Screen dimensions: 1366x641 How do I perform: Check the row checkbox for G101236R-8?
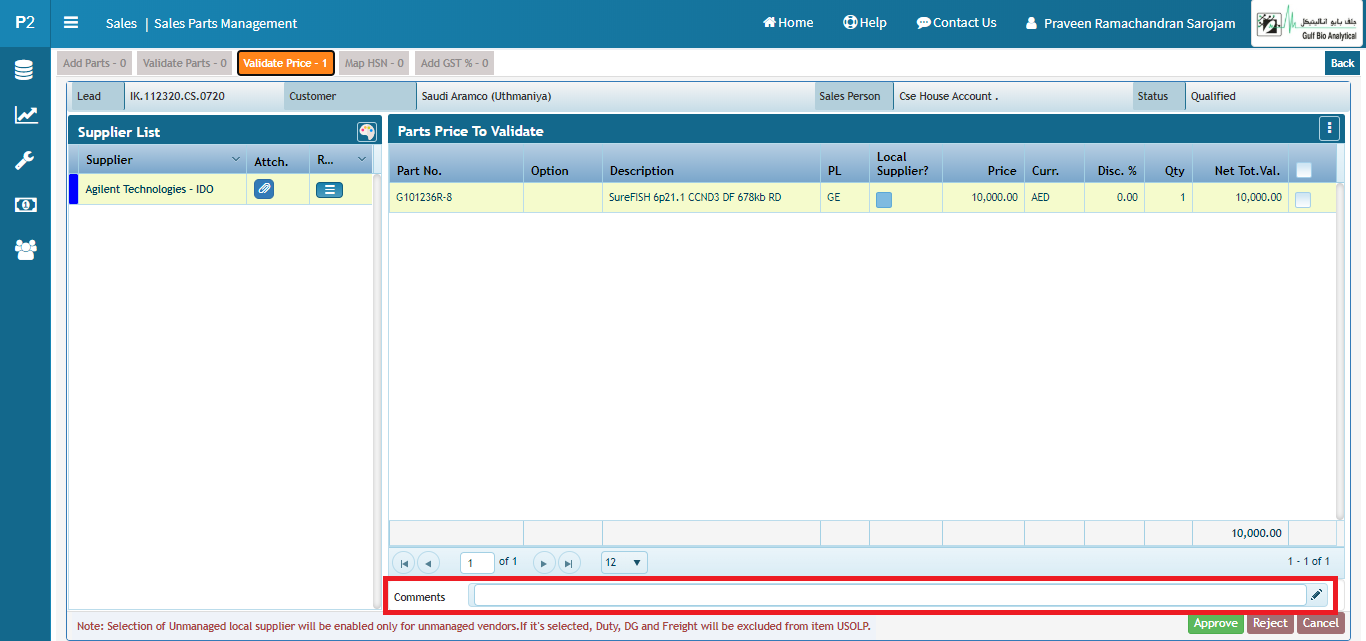click(1303, 199)
